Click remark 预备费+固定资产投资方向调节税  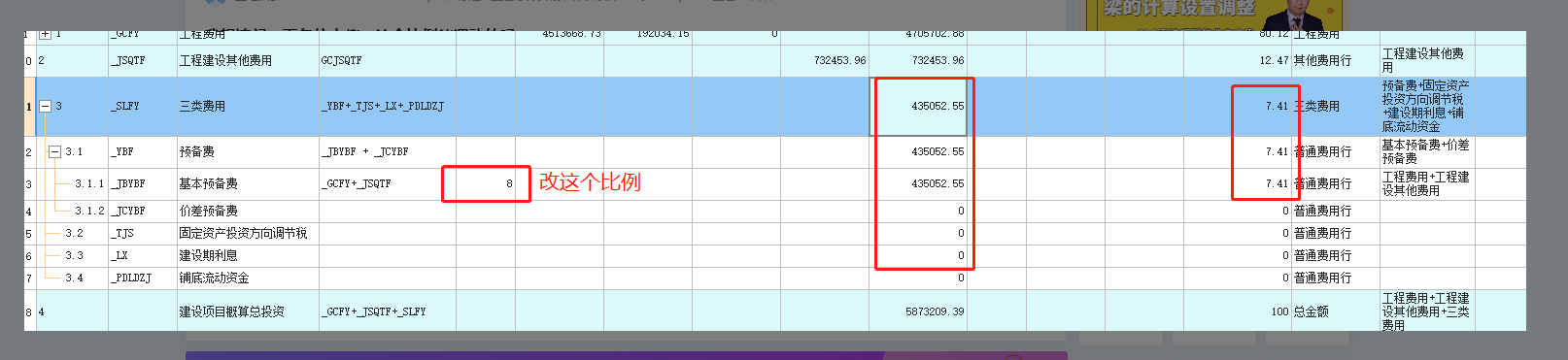(1427, 107)
